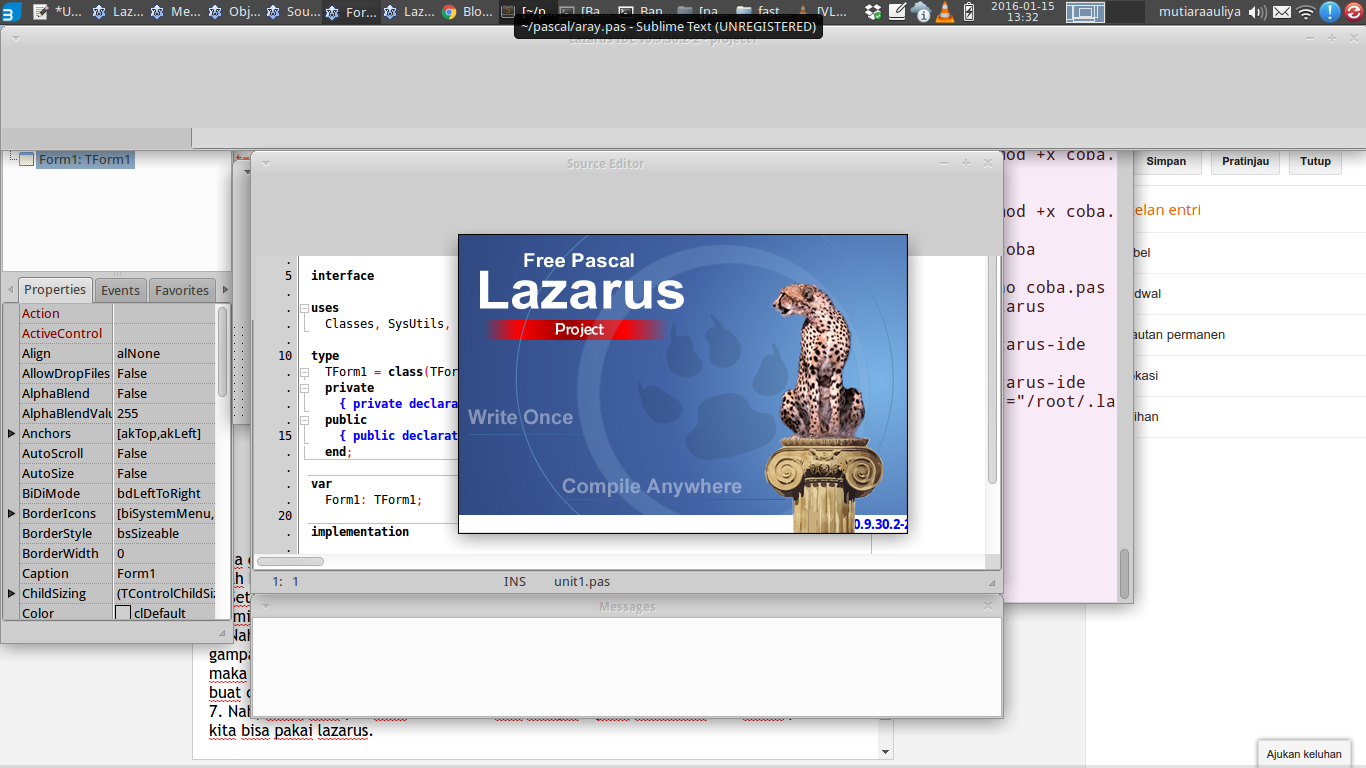
Task: Switch to Chrome 'Blo...' taskbar item
Action: pos(468,12)
